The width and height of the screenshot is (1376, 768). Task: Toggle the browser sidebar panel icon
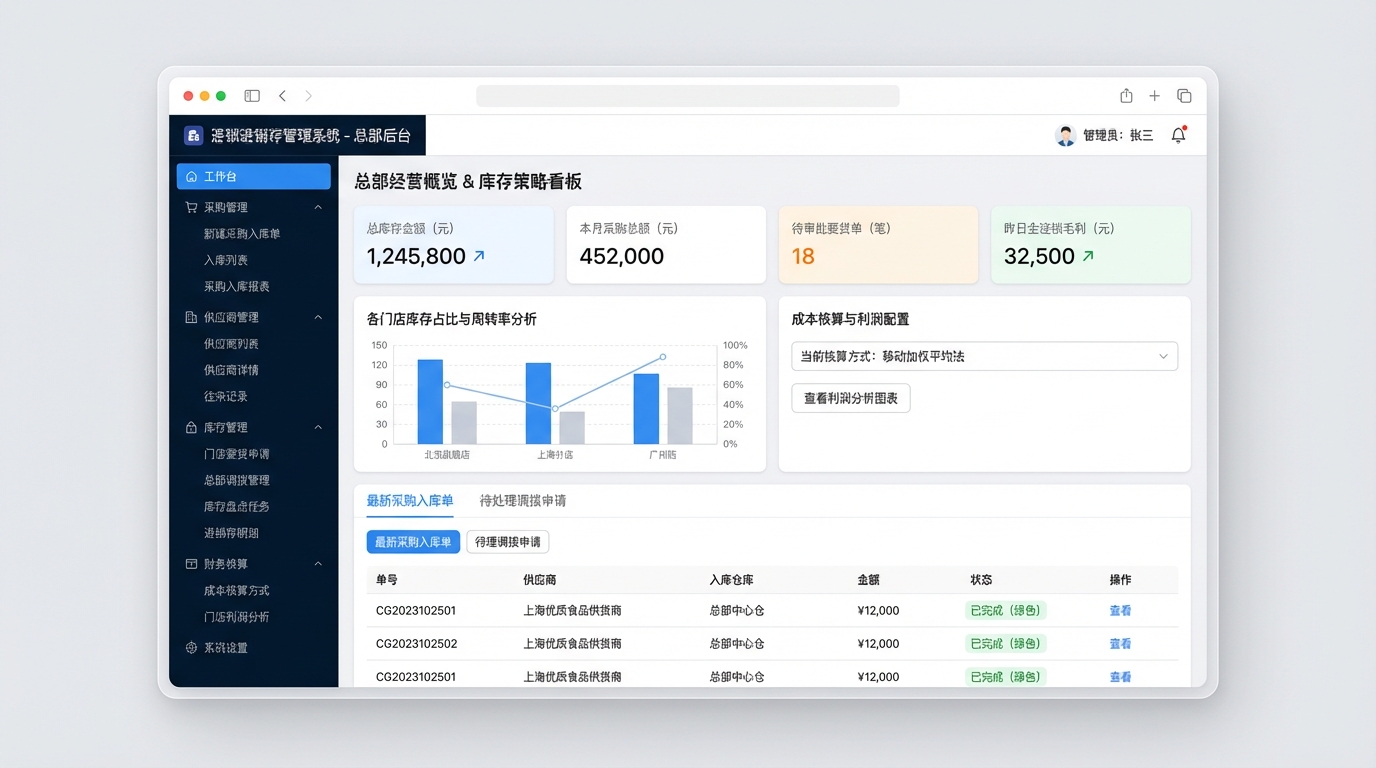tap(252, 96)
